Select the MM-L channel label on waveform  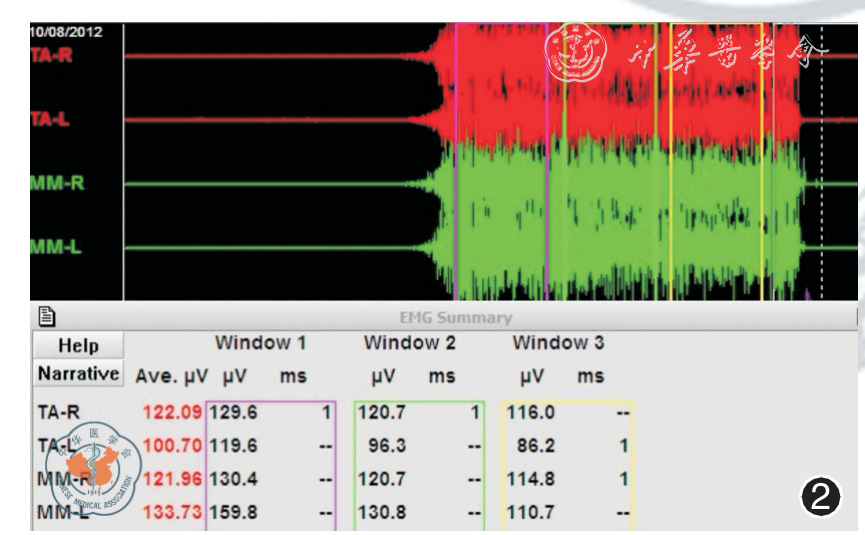click(x=54, y=247)
